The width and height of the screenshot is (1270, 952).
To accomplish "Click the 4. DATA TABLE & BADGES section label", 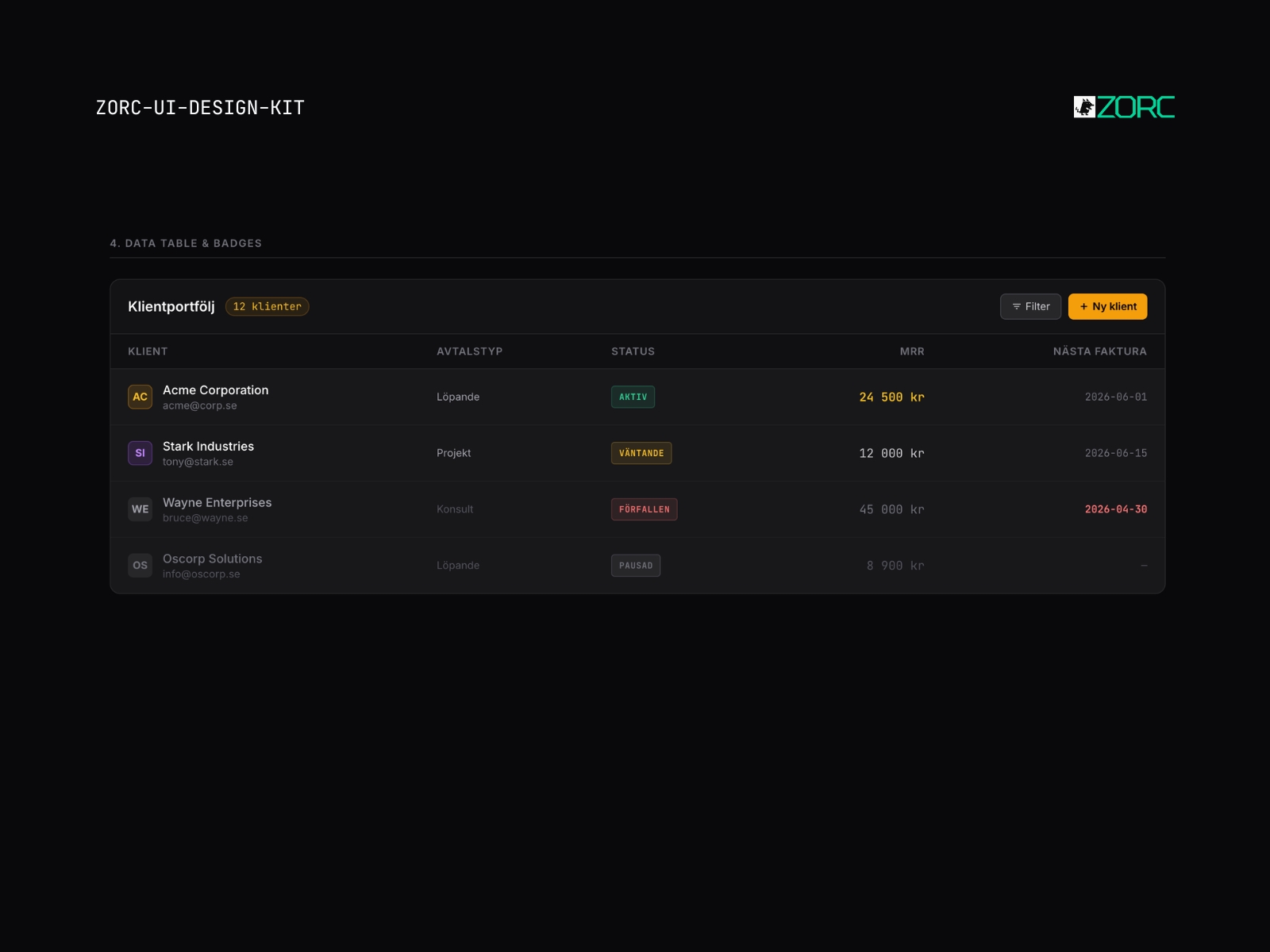I will click(x=186, y=244).
